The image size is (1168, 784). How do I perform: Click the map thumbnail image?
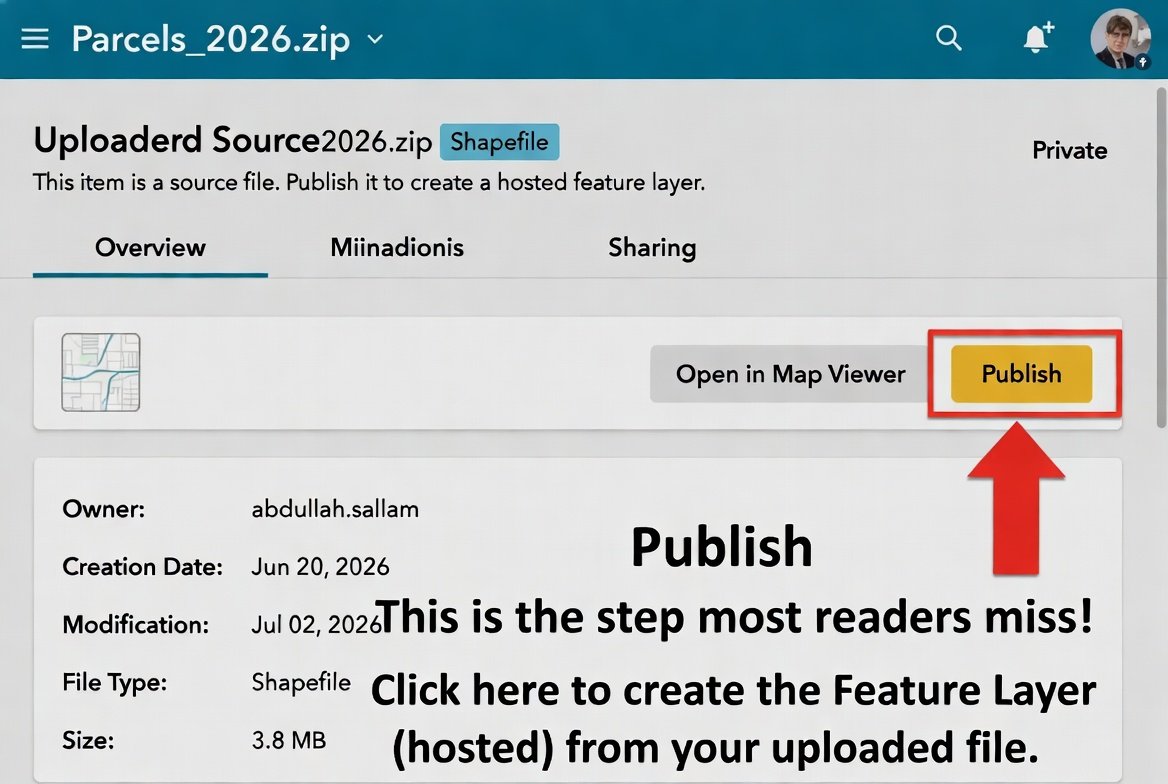[101, 372]
